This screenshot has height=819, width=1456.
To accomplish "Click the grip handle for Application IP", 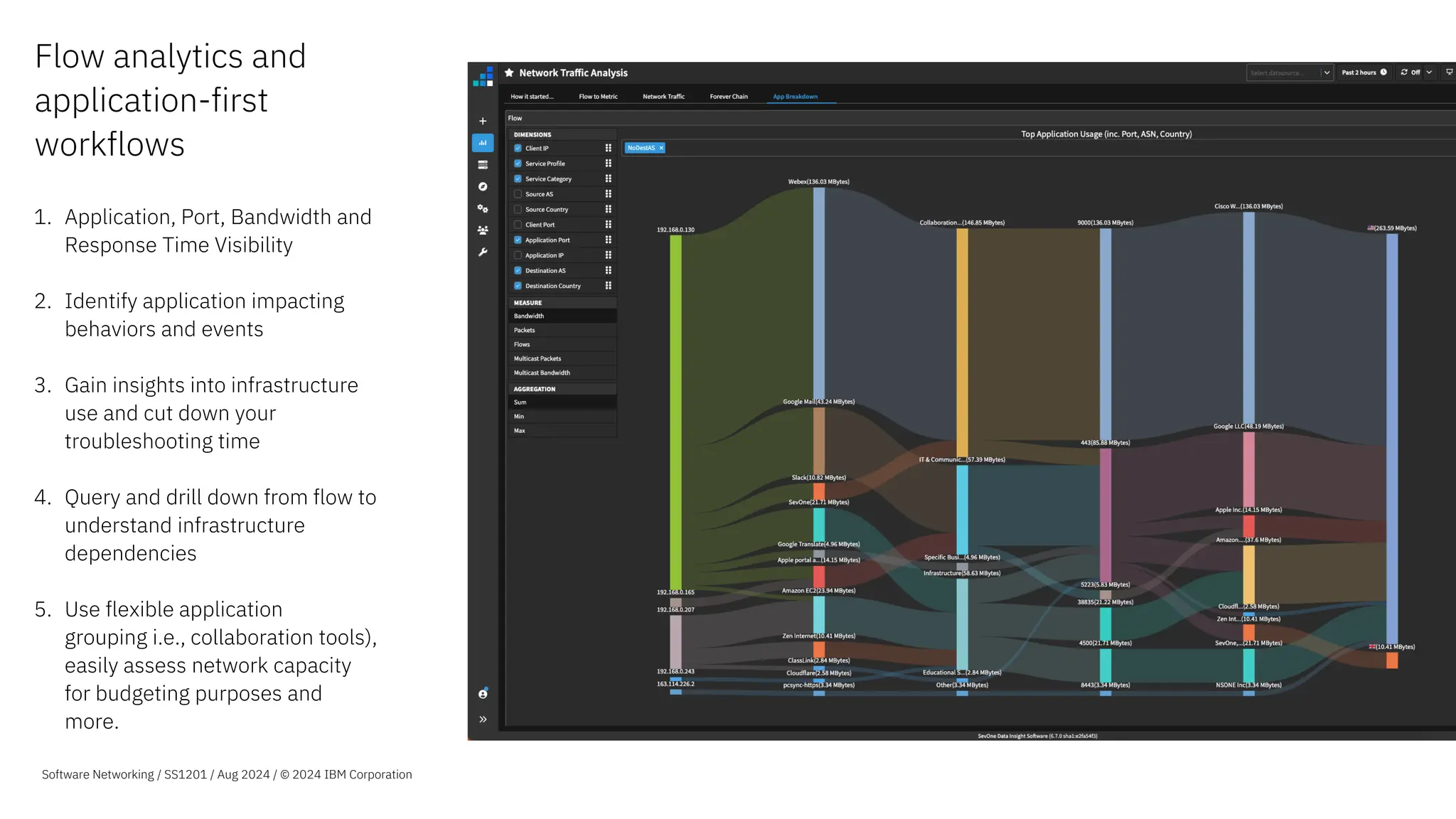I will tap(608, 255).
